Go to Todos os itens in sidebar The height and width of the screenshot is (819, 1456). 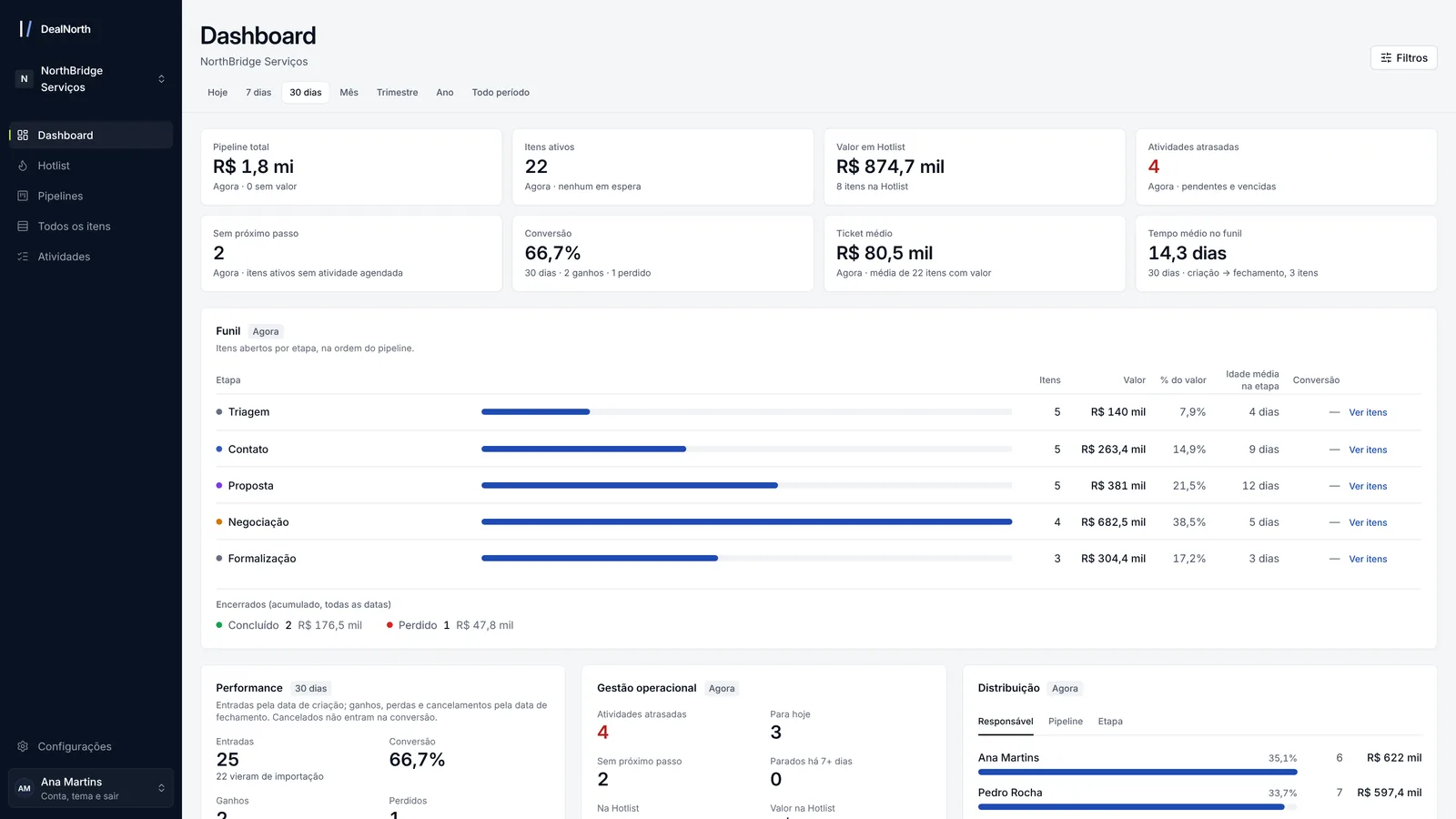tap(91, 226)
